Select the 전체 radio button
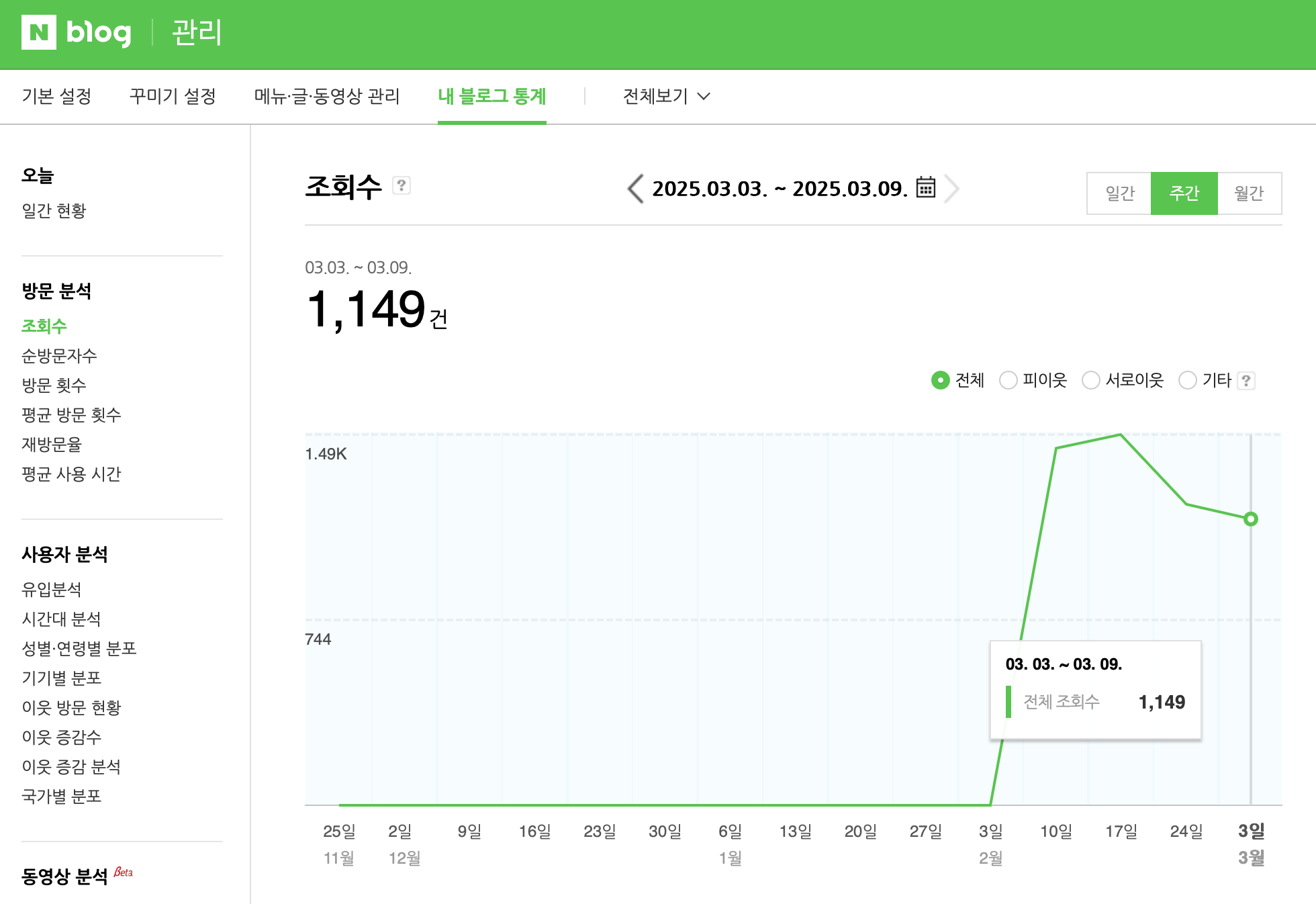The image size is (1316, 904). click(x=940, y=381)
